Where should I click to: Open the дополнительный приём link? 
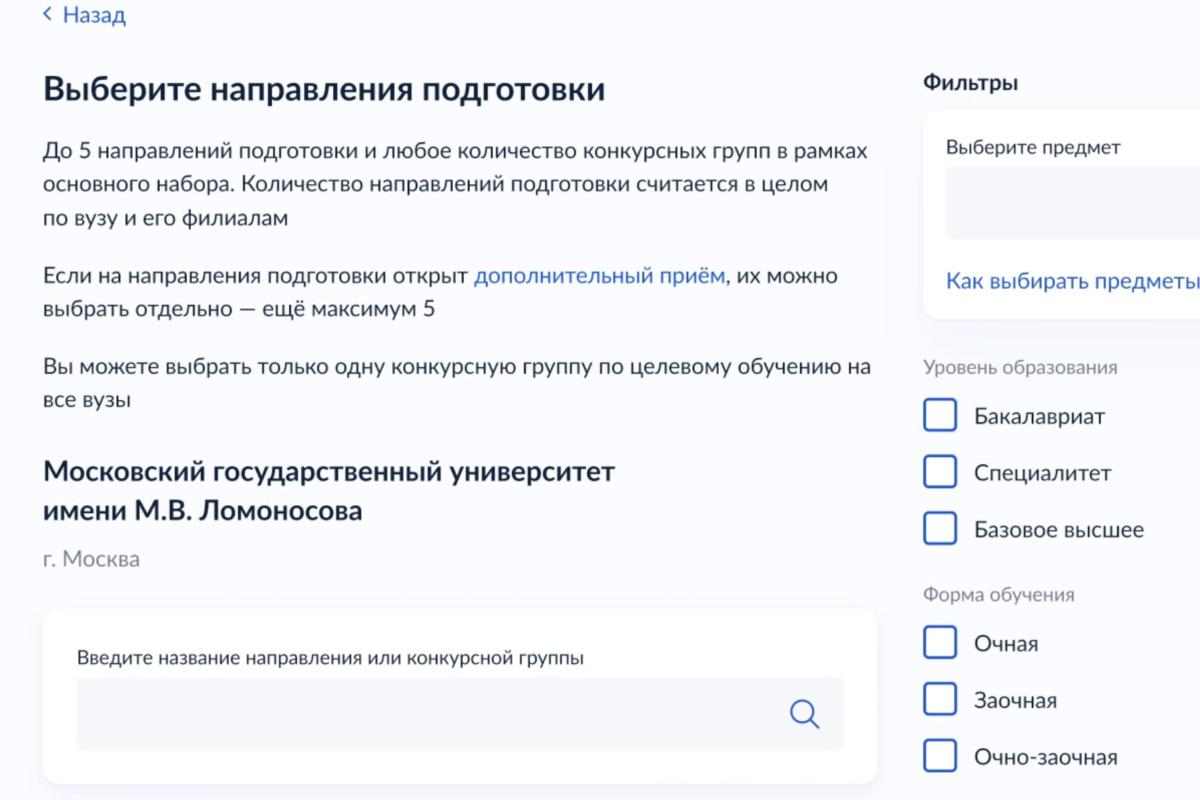(599, 276)
